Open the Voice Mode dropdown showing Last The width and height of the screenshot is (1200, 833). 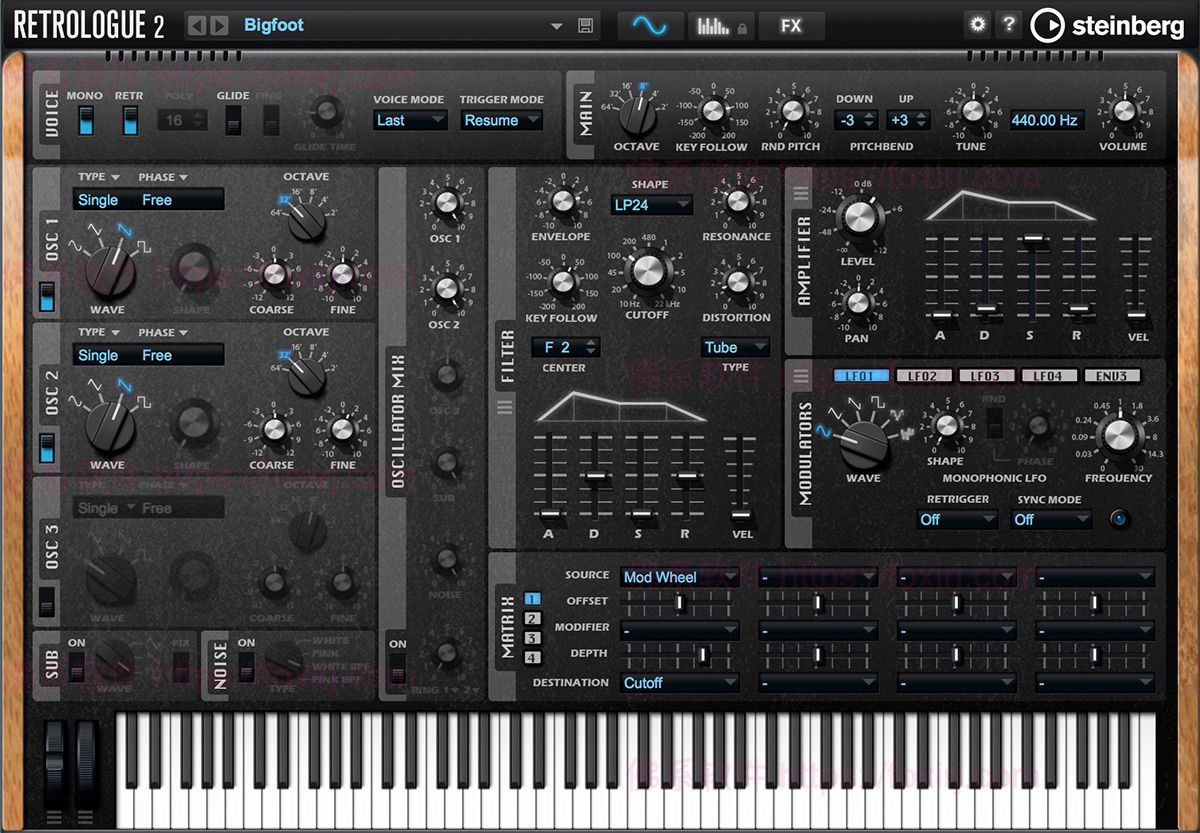point(412,120)
